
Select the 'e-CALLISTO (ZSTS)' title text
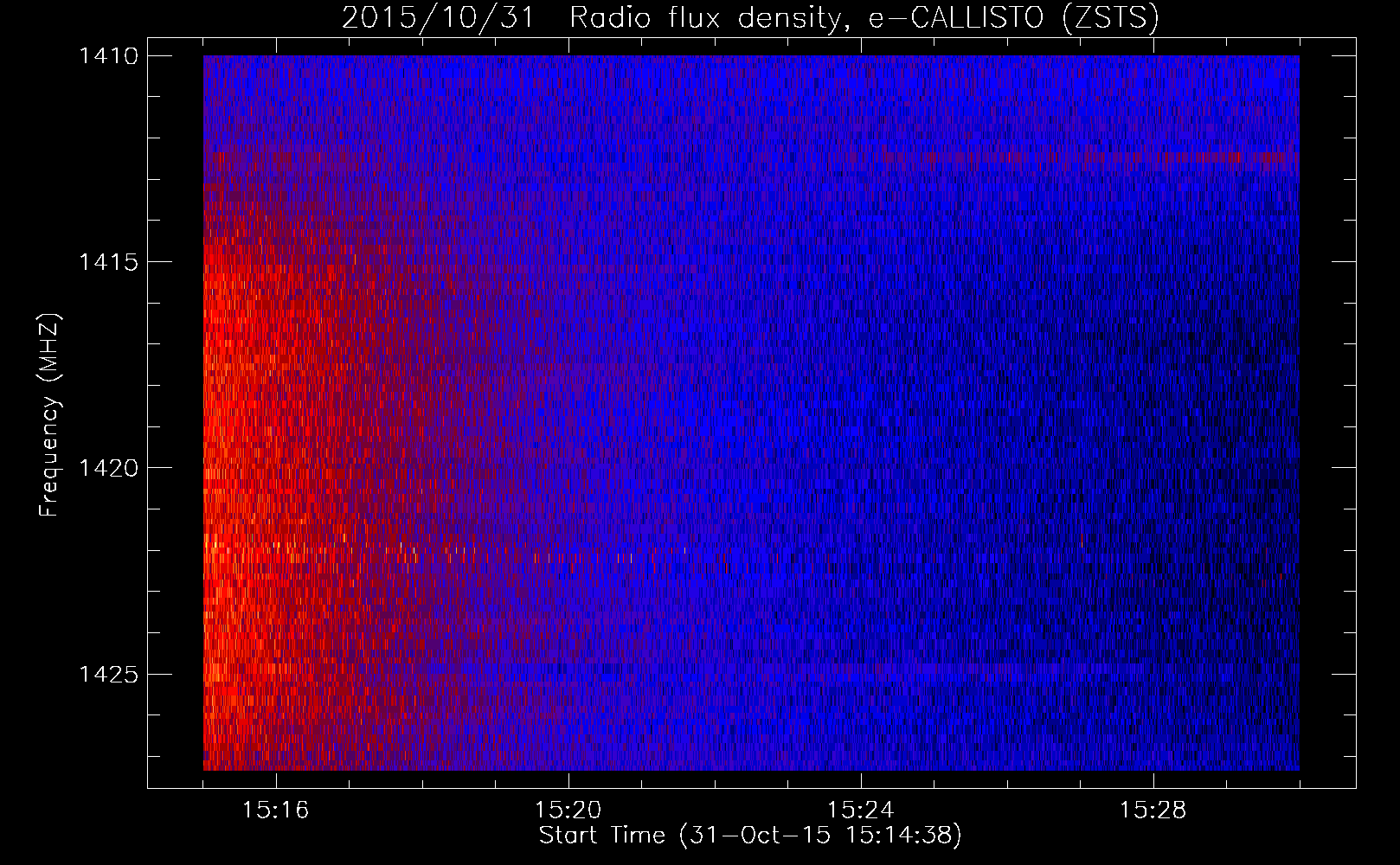click(1013, 18)
